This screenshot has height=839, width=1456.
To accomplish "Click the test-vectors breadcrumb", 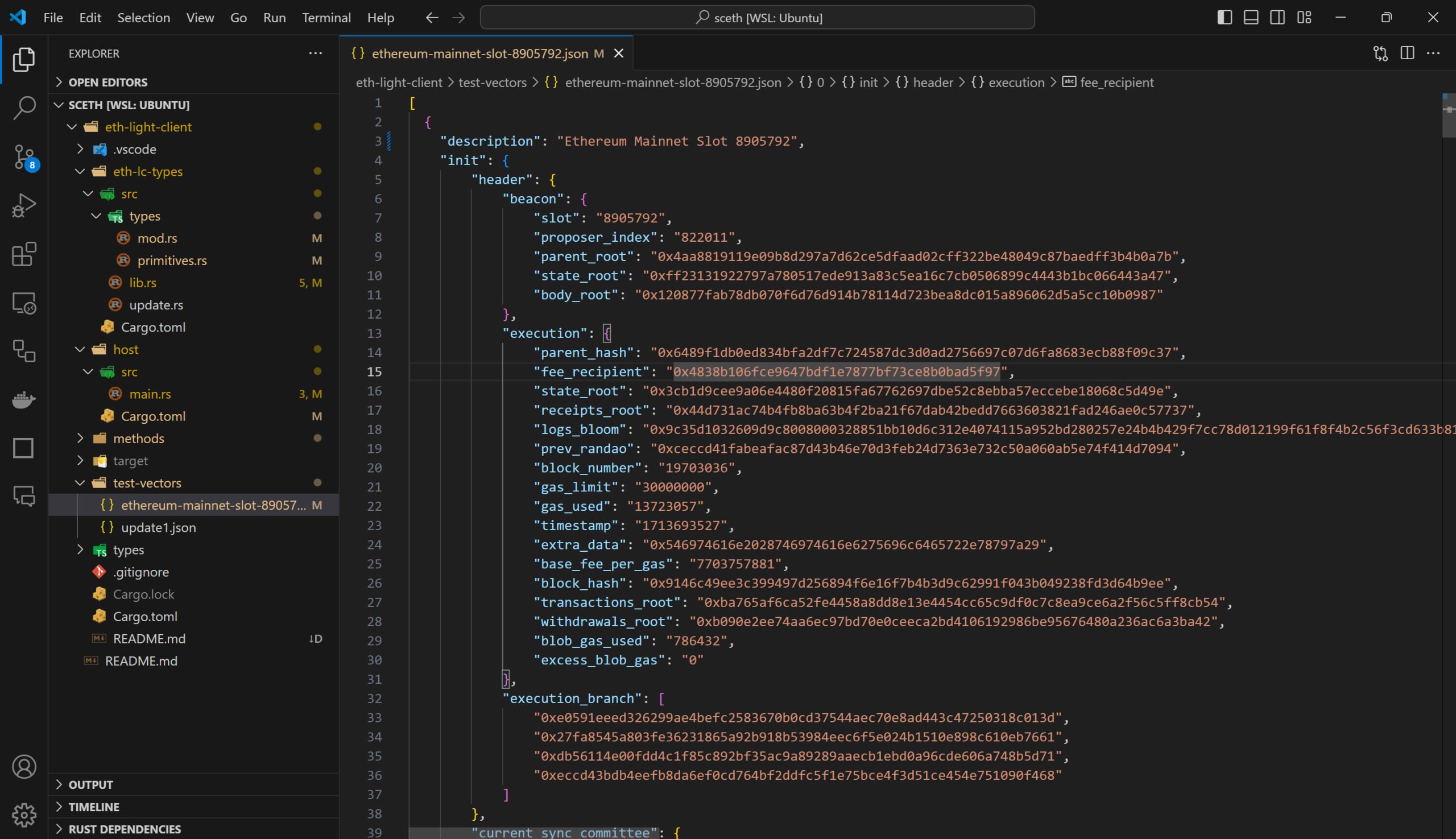I will [492, 82].
